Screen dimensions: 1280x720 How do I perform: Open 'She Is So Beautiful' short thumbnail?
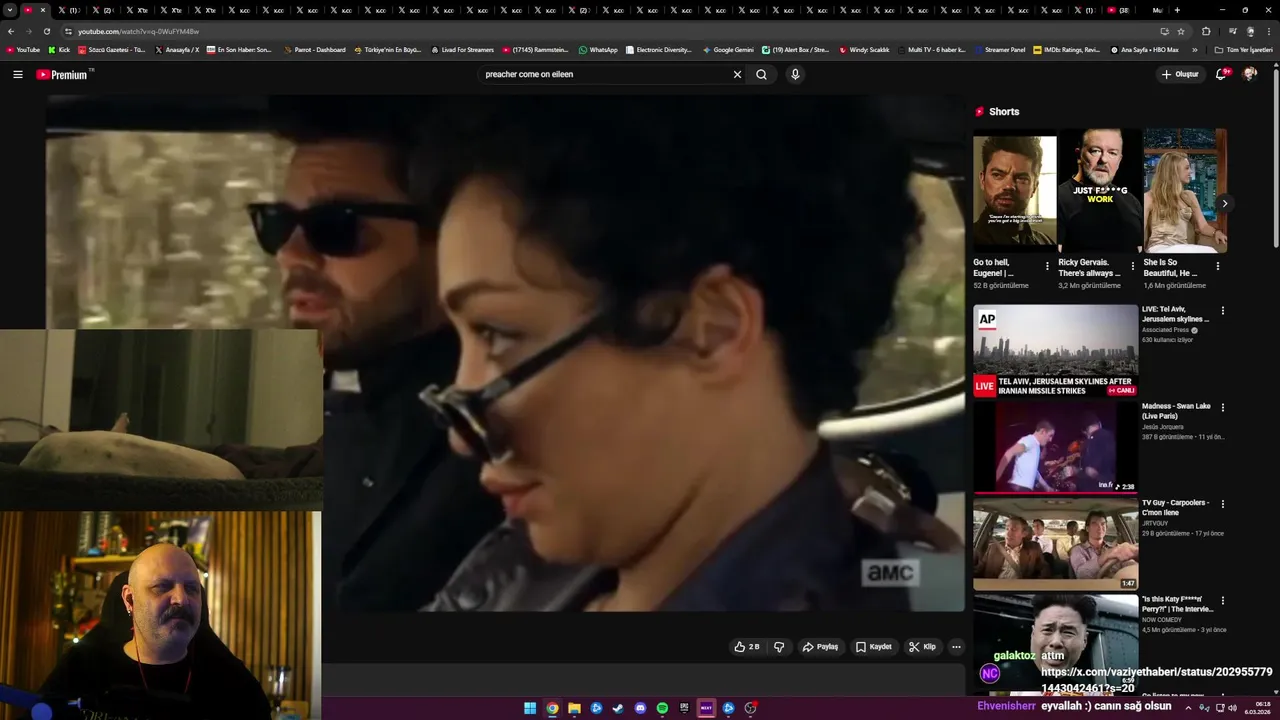click(1185, 192)
